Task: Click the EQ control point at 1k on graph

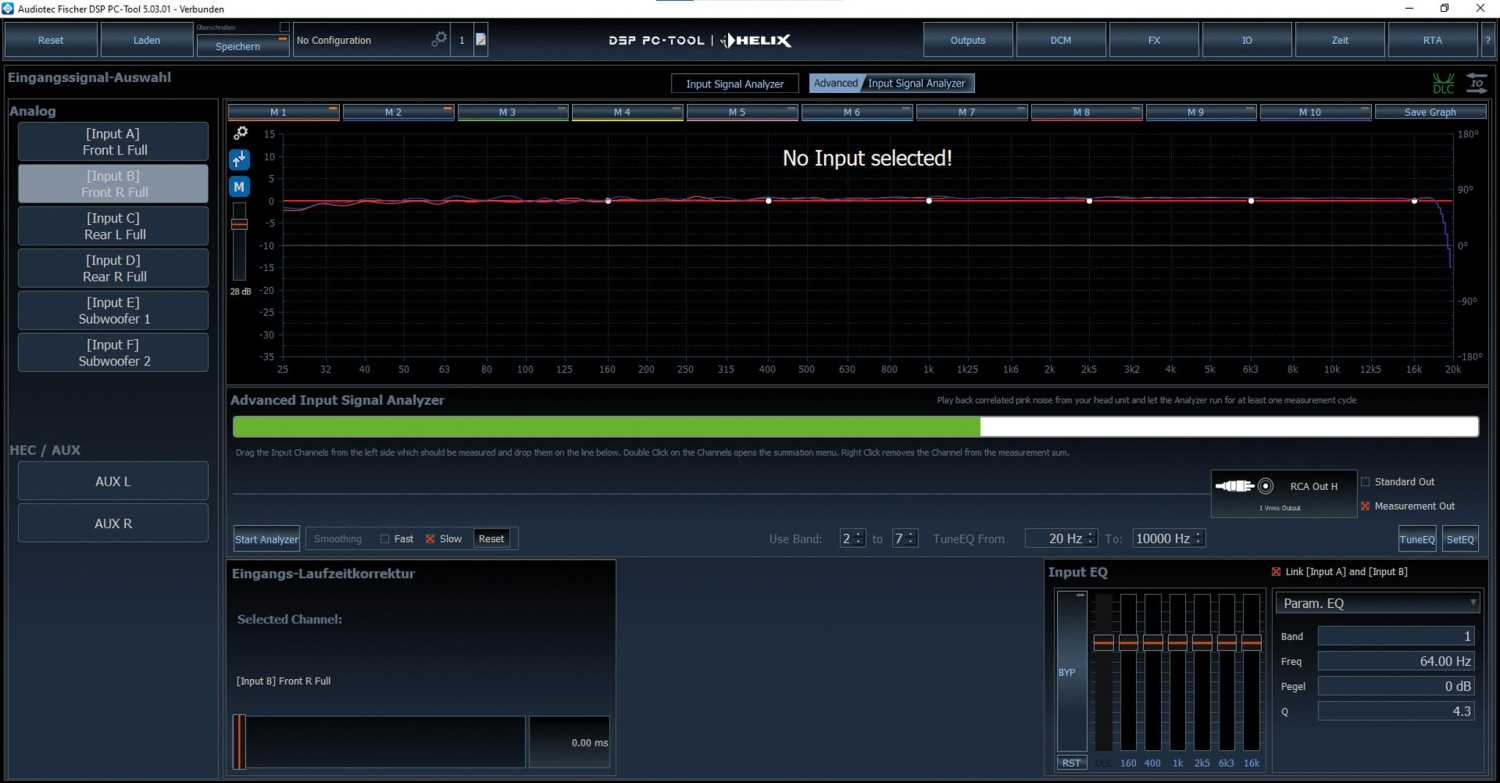Action: click(929, 201)
